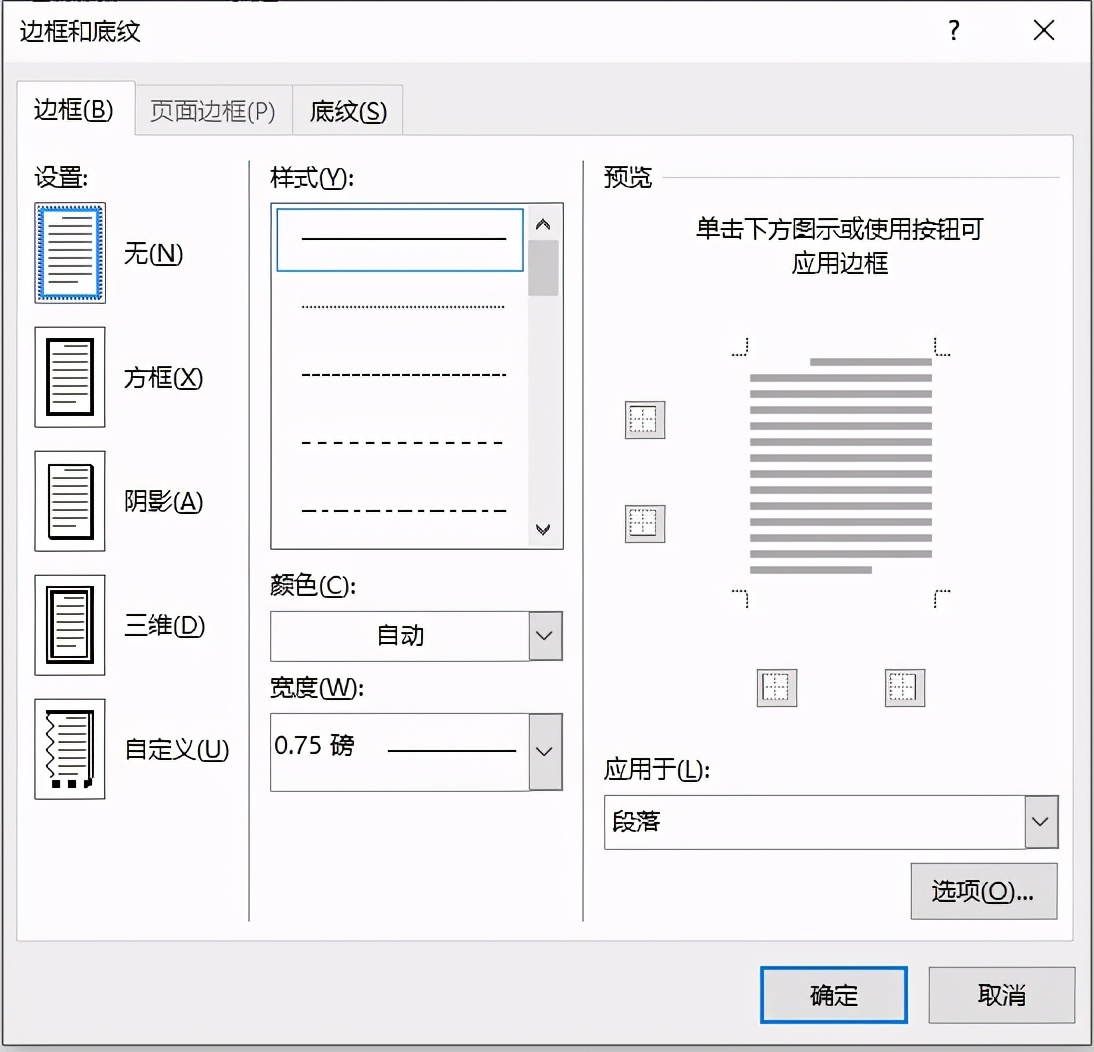Image resolution: width=1094 pixels, height=1052 pixels.
Task: Open border options via 选项(O) button
Action: (x=983, y=890)
